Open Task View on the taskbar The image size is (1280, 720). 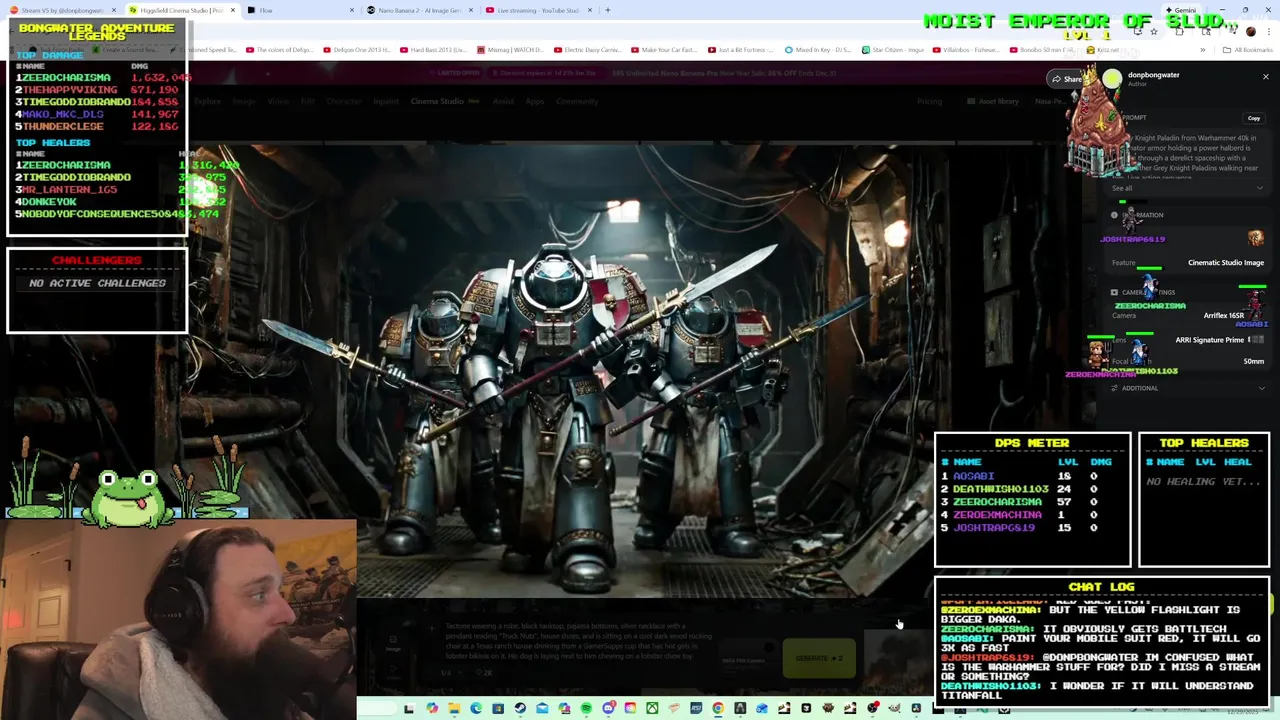(x=410, y=708)
